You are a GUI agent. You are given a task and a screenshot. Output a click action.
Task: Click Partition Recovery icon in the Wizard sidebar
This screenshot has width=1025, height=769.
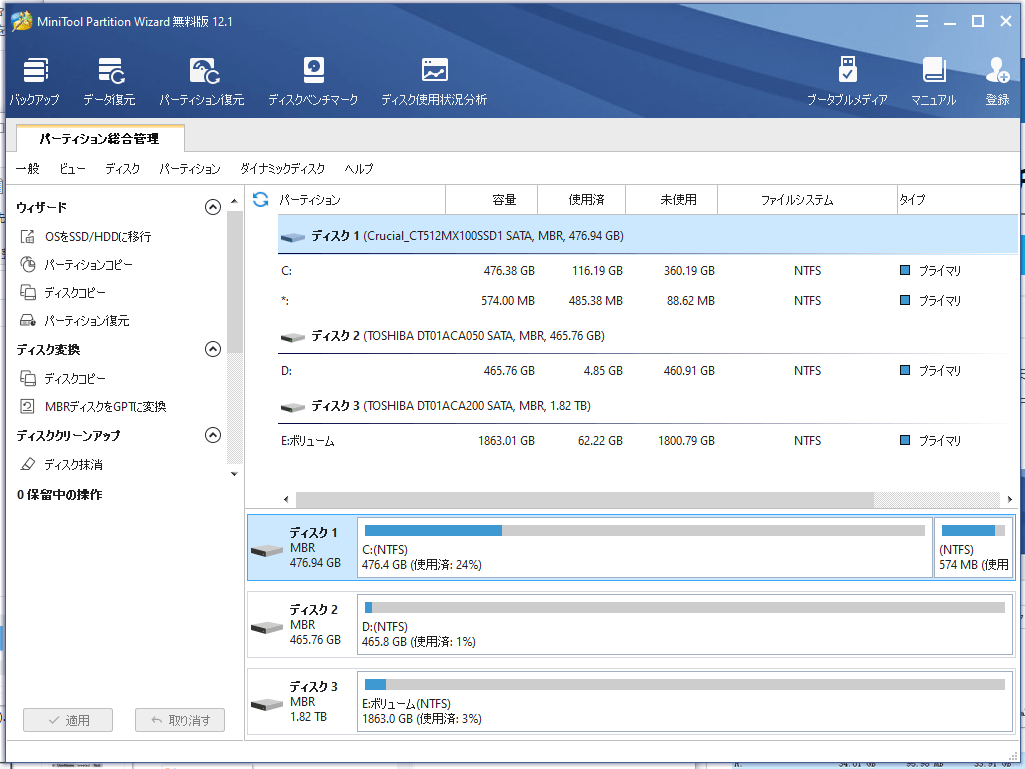pos(27,320)
